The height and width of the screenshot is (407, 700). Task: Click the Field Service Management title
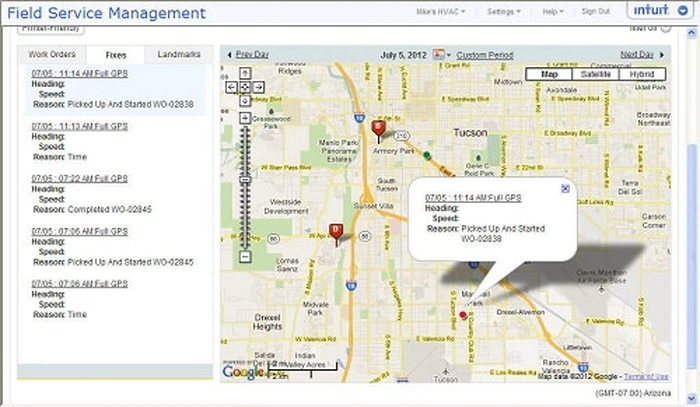[107, 12]
